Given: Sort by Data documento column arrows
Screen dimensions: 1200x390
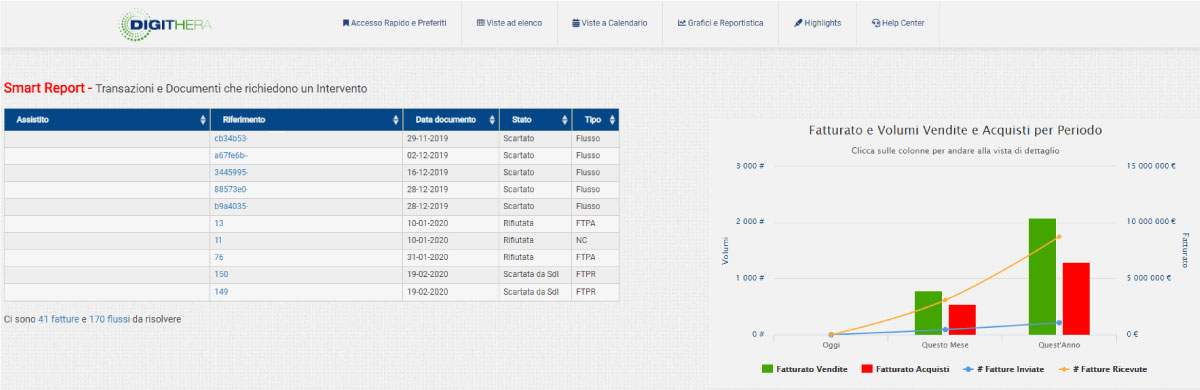Looking at the screenshot, I should 491,120.
